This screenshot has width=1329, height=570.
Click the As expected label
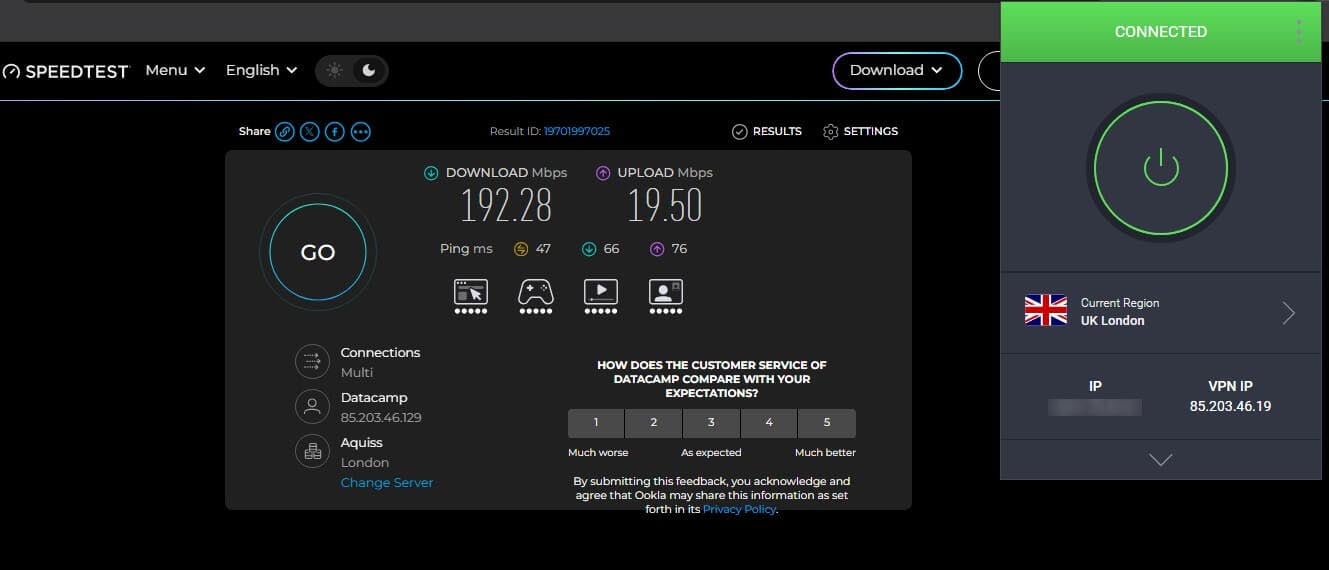tap(712, 453)
